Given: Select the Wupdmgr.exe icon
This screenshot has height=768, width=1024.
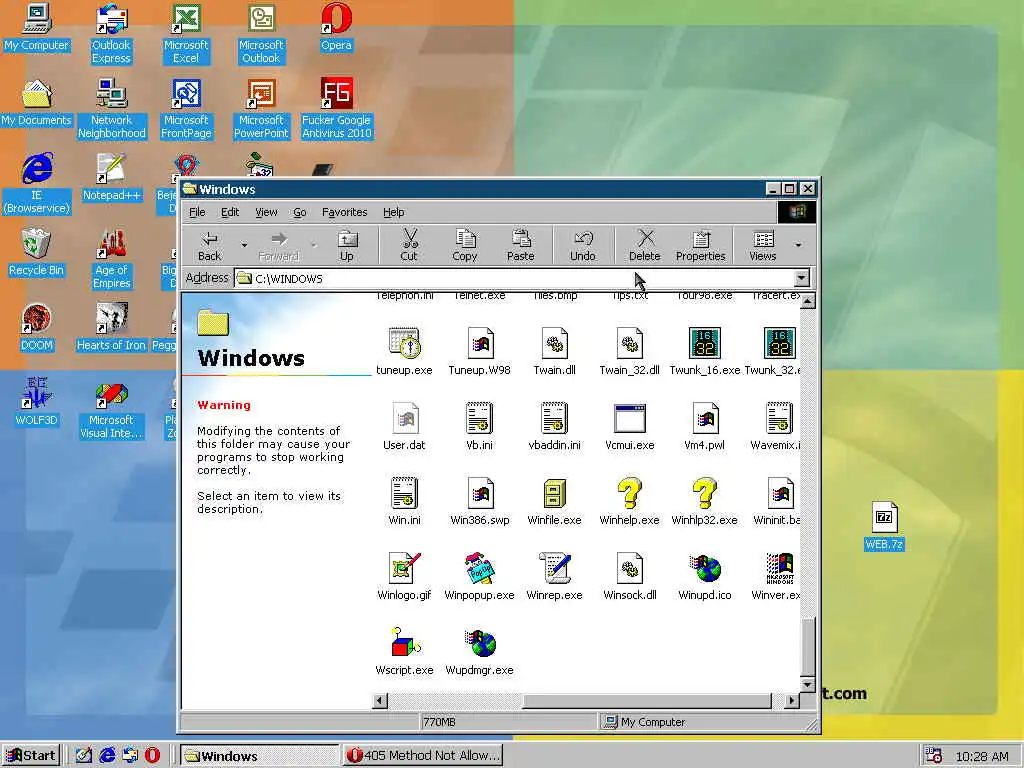Looking at the screenshot, I should pos(479,652).
